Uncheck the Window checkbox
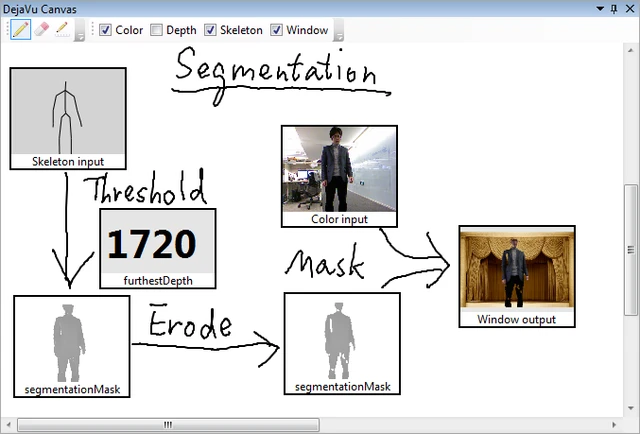The height and width of the screenshot is (434, 640). pos(276,30)
